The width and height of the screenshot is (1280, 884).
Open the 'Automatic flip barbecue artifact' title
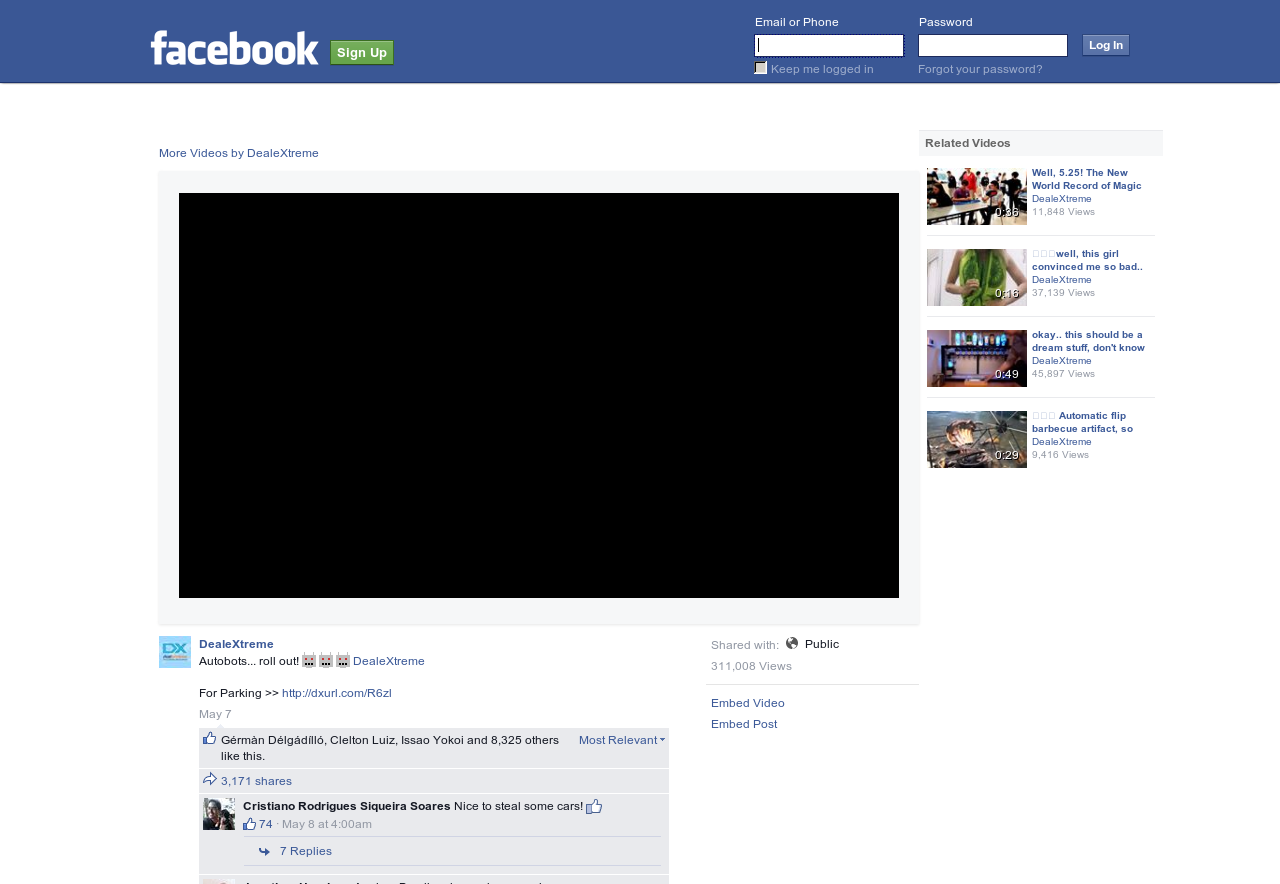[1083, 422]
